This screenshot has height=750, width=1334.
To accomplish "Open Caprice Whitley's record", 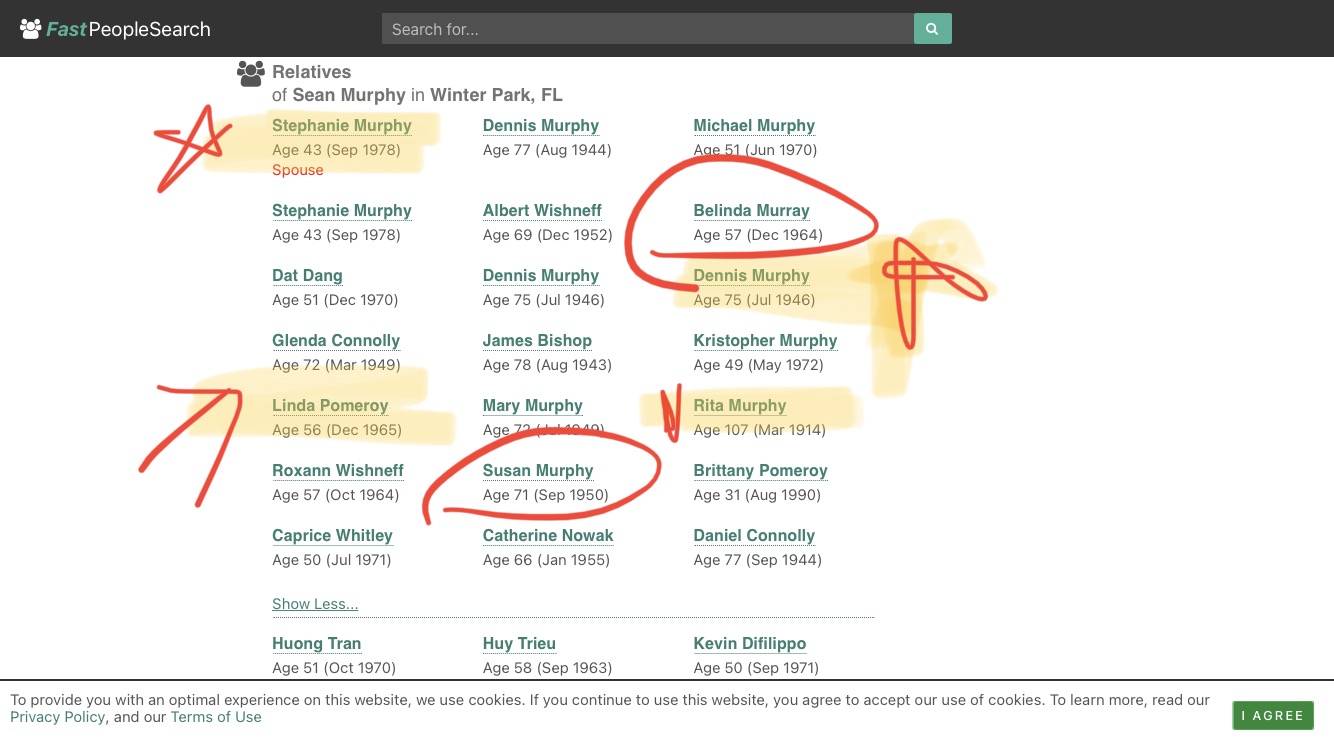I will point(332,536).
